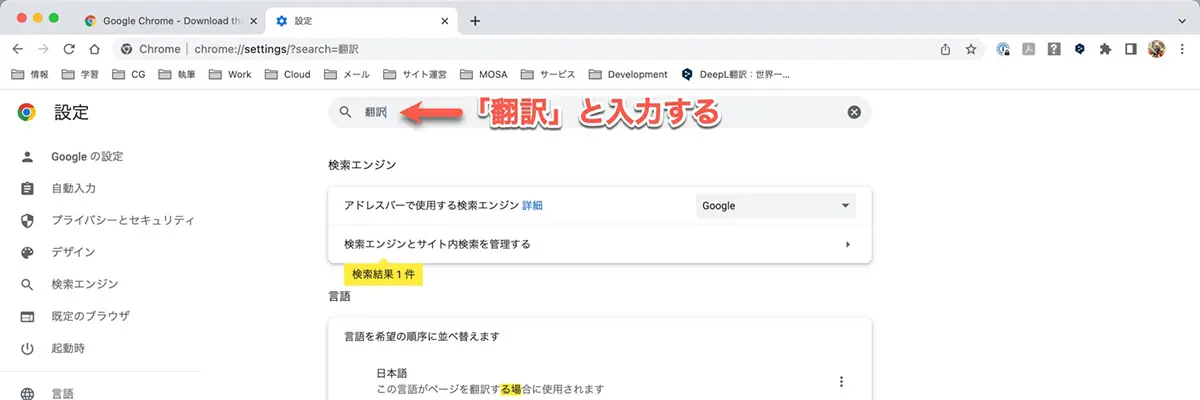Click the DeepL extension icon in toolbar

(1080, 48)
